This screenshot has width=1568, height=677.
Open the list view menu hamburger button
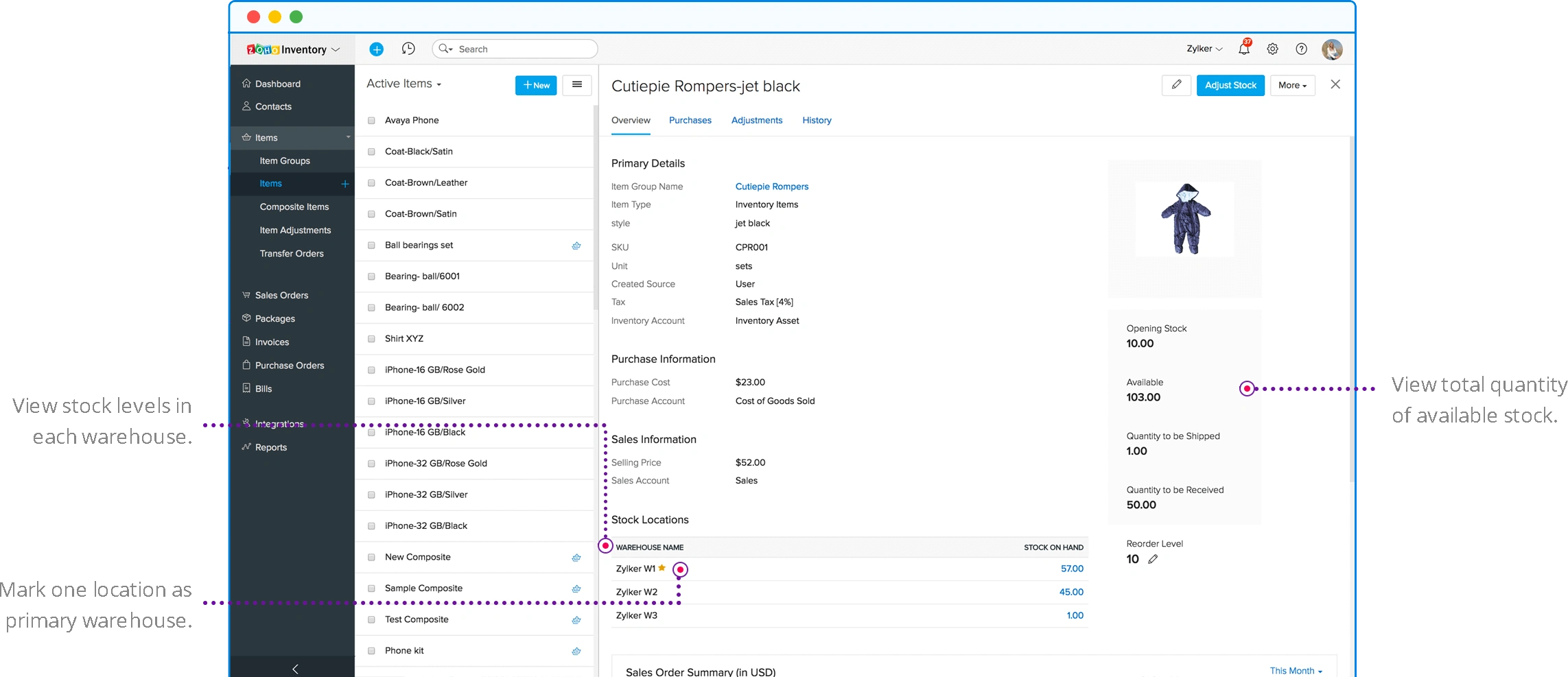coord(577,85)
